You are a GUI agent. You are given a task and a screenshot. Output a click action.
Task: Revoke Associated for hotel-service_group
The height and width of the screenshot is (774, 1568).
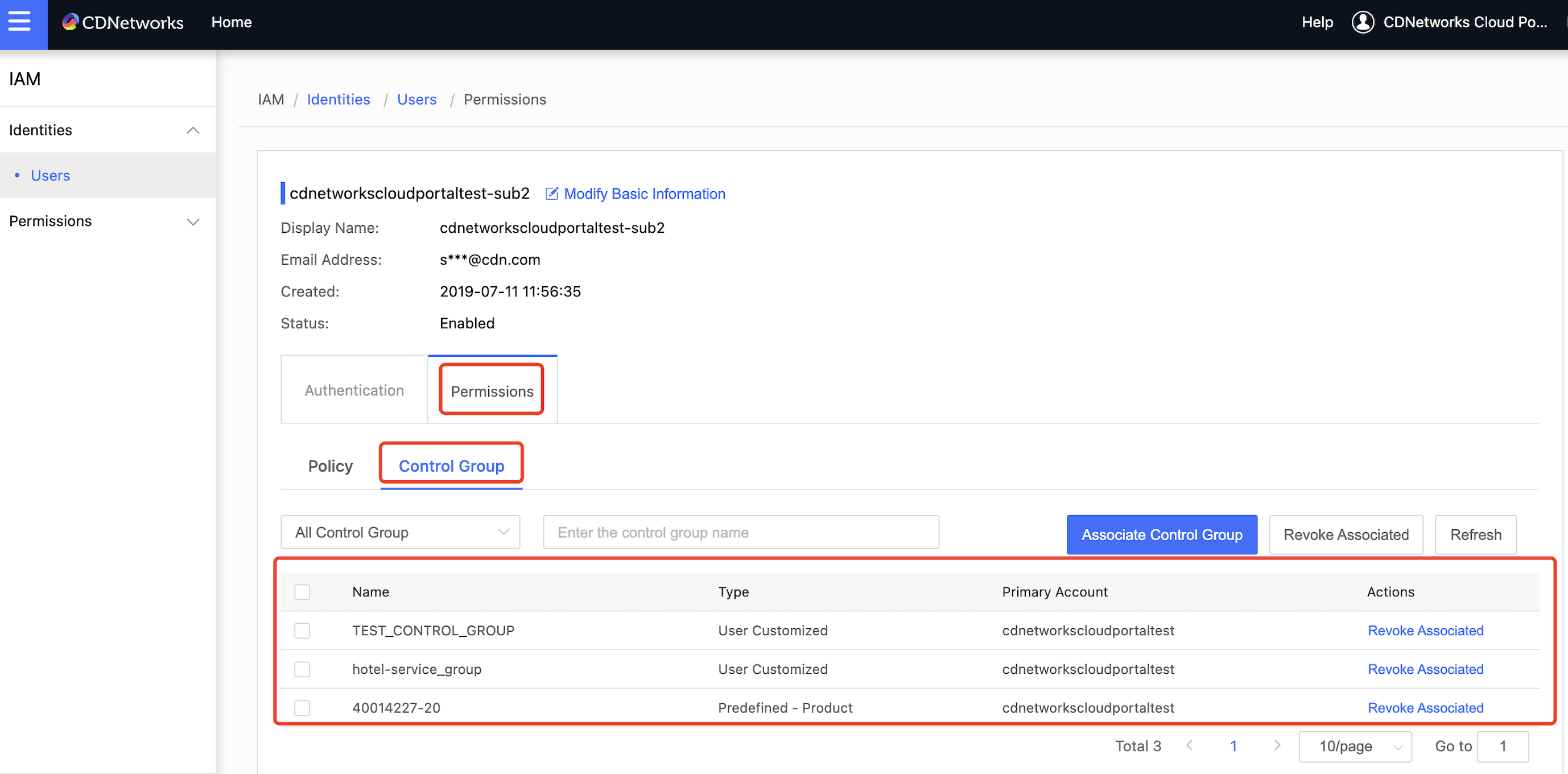(x=1425, y=669)
